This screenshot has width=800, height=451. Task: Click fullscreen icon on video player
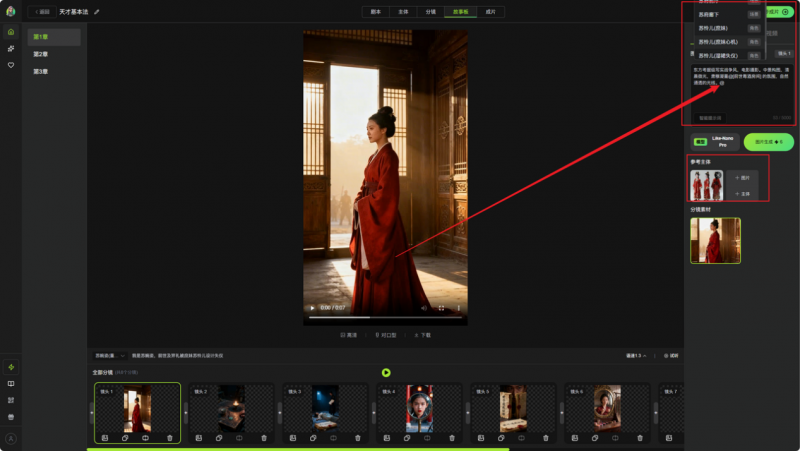click(x=441, y=308)
